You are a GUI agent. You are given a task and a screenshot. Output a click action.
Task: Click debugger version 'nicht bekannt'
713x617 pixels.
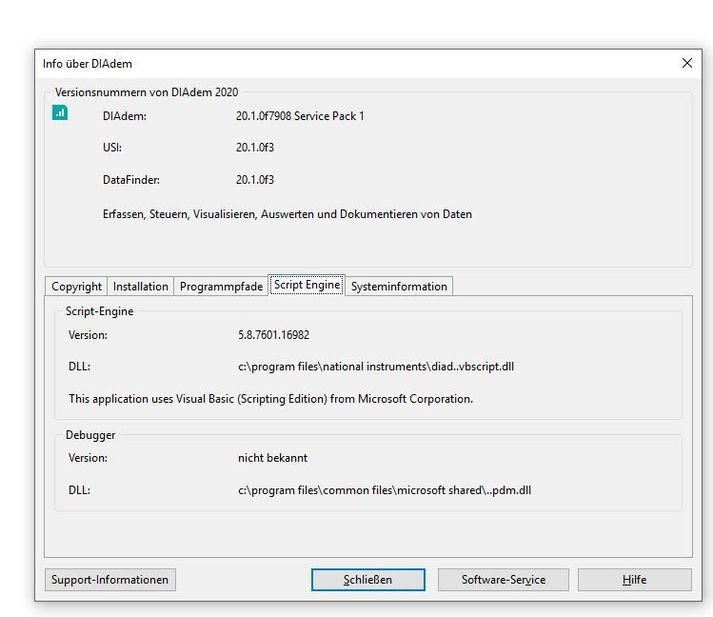(272, 458)
